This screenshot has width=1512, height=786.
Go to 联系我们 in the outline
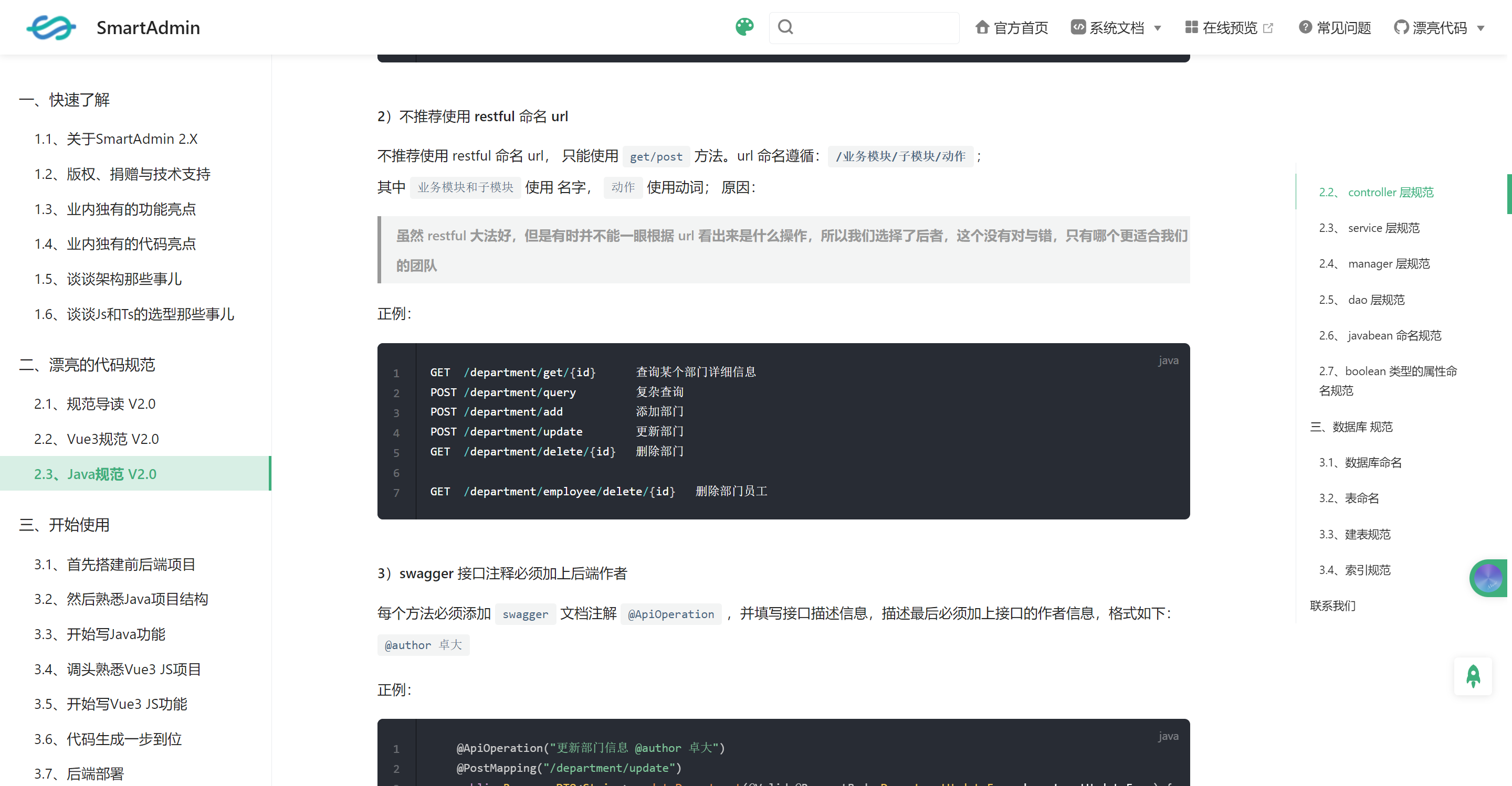coord(1332,606)
